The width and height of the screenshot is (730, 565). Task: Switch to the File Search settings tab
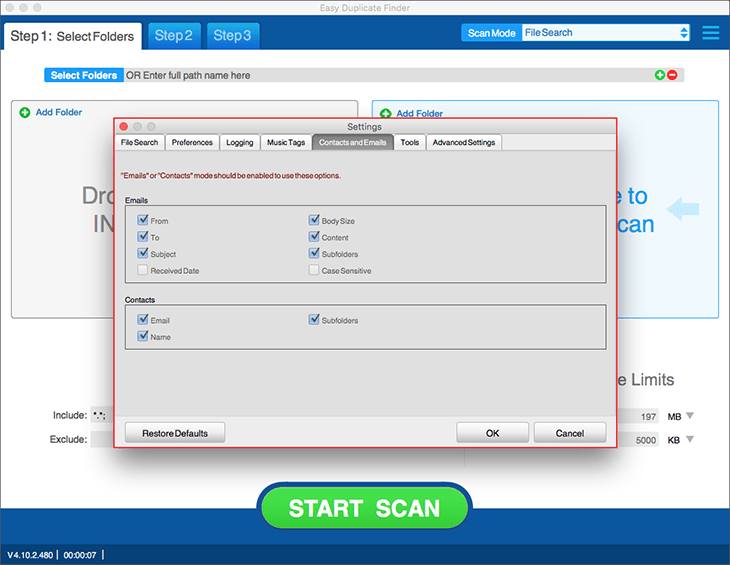(140, 142)
